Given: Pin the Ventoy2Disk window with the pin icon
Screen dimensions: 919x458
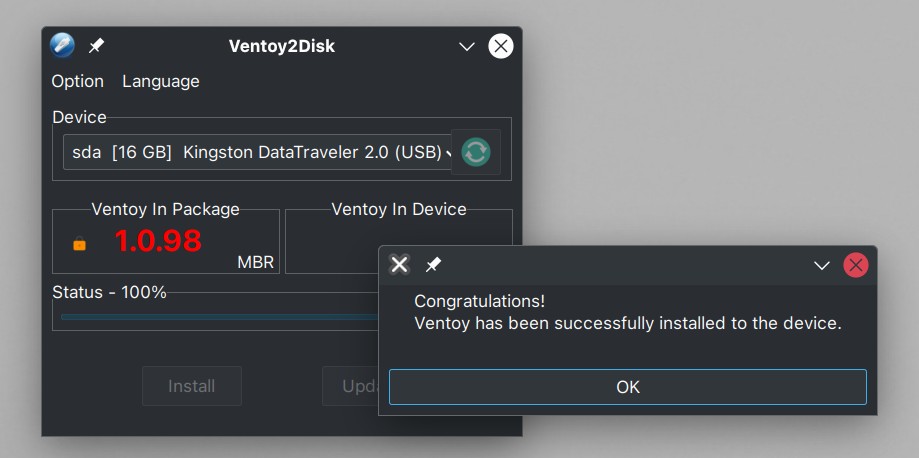Looking at the screenshot, I should pos(96,46).
